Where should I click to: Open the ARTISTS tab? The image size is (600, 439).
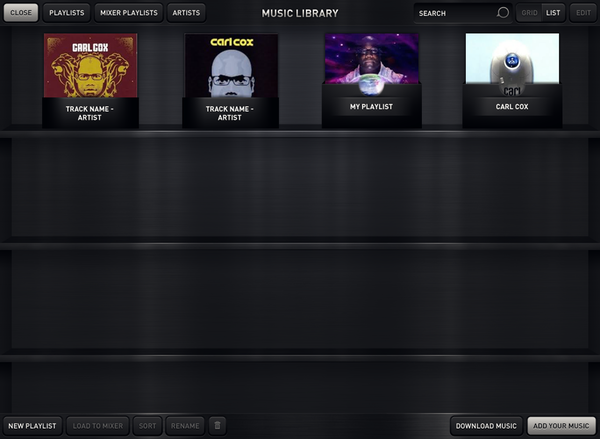pos(186,13)
